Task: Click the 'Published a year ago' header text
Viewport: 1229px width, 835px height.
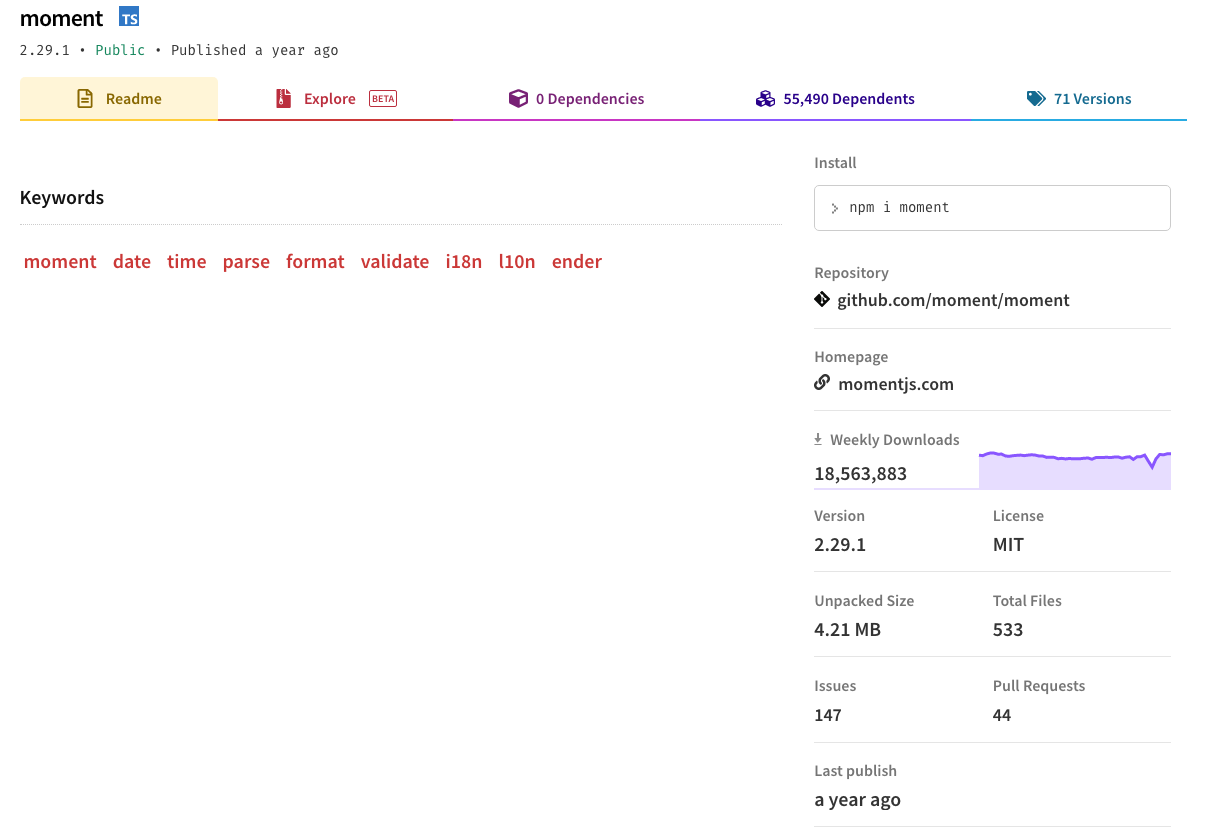Action: (255, 50)
